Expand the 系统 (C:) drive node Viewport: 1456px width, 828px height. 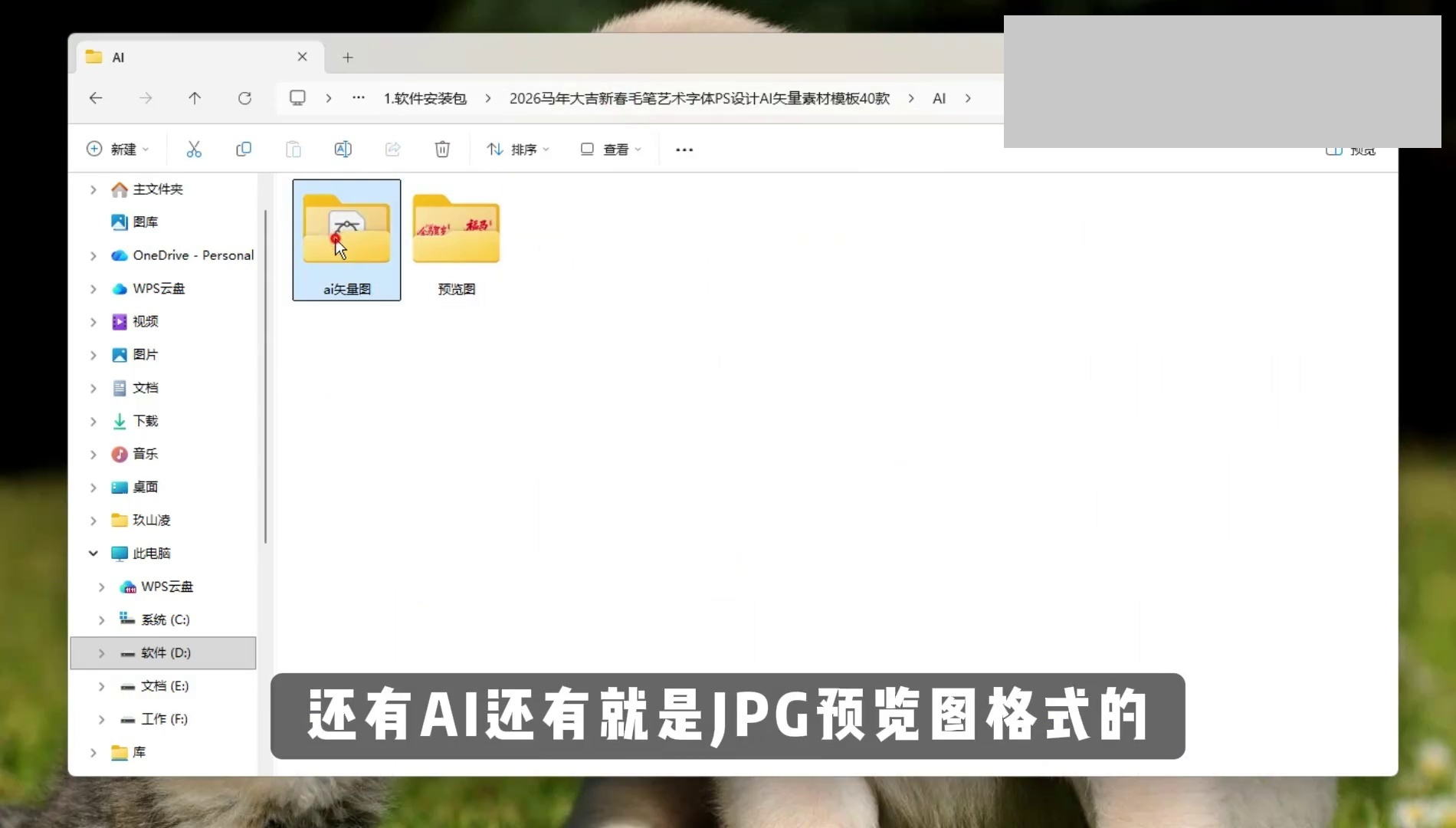(x=102, y=619)
